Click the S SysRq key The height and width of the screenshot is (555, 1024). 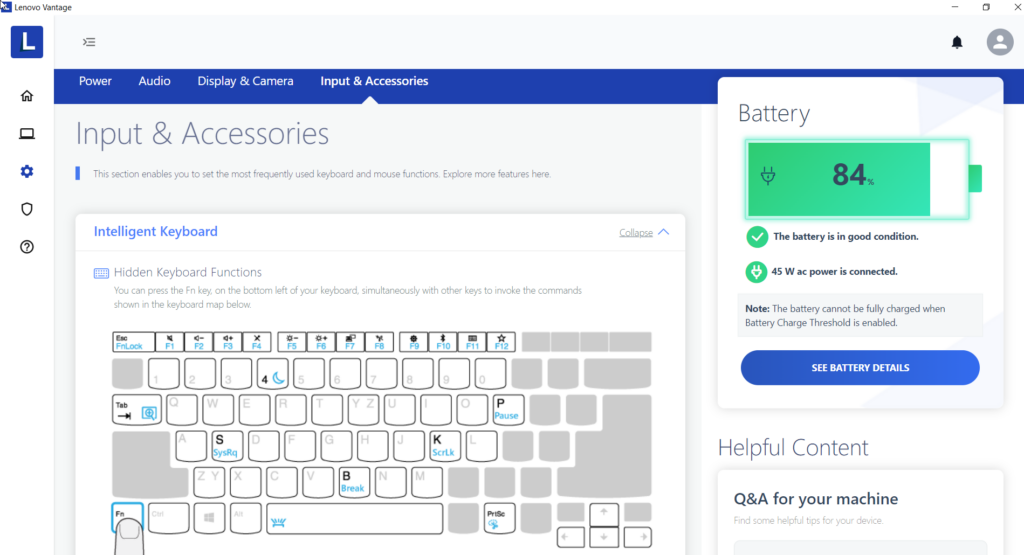tap(227, 446)
